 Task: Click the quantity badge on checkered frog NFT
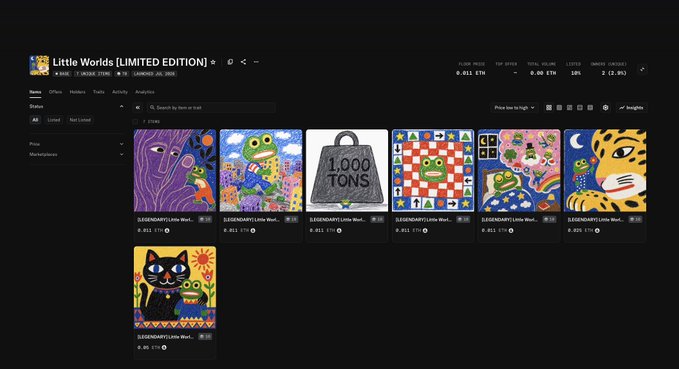click(x=463, y=220)
